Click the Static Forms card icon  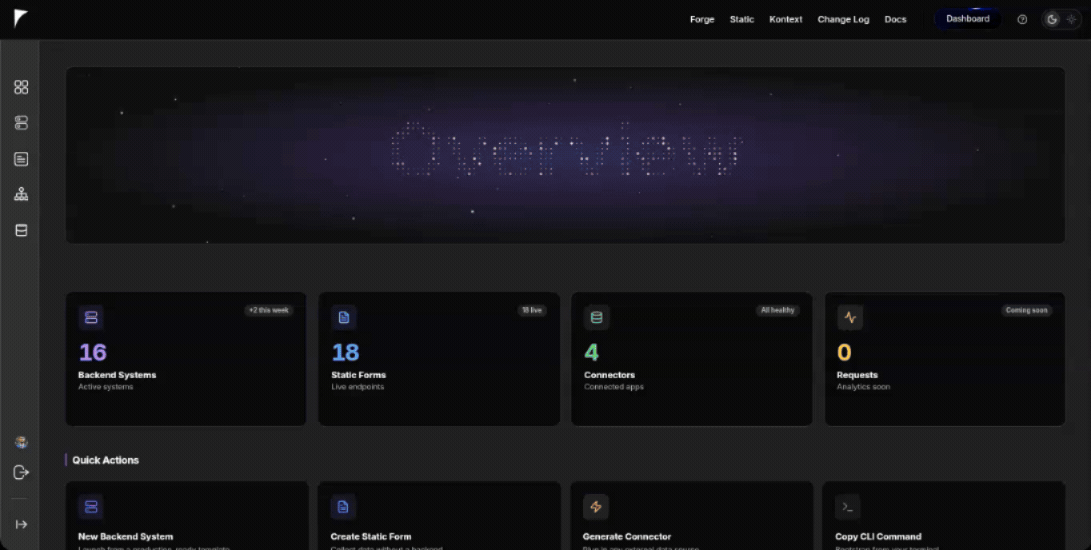coord(344,317)
